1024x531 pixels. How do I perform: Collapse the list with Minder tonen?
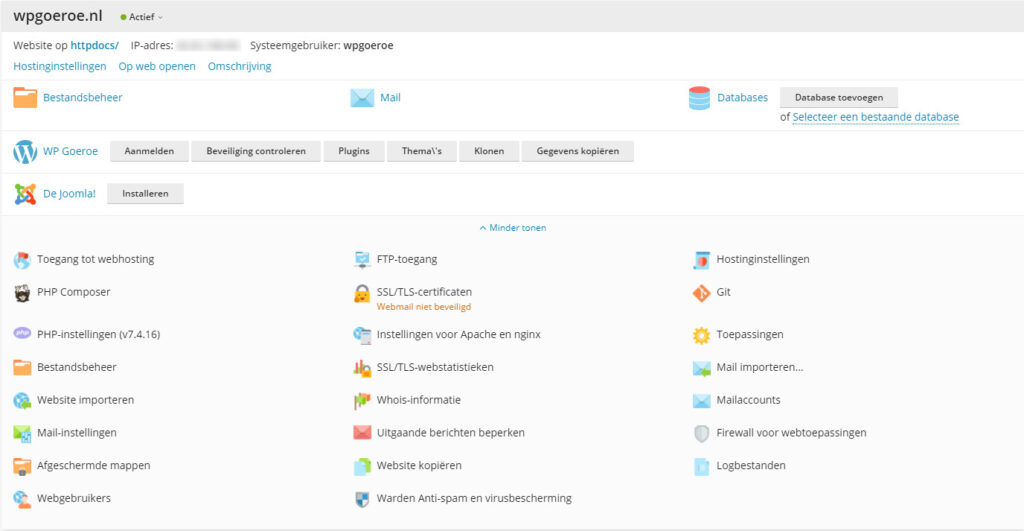[512, 228]
